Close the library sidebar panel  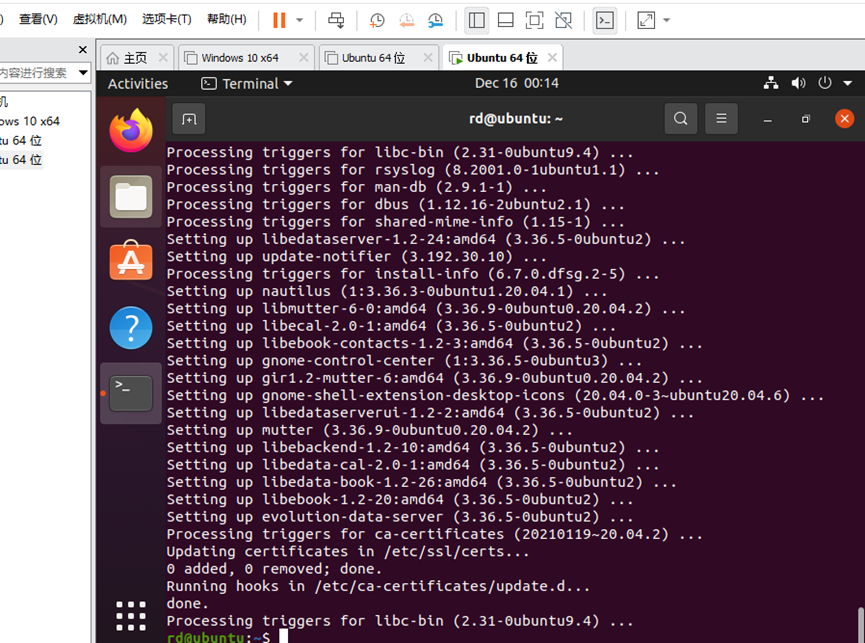83,50
